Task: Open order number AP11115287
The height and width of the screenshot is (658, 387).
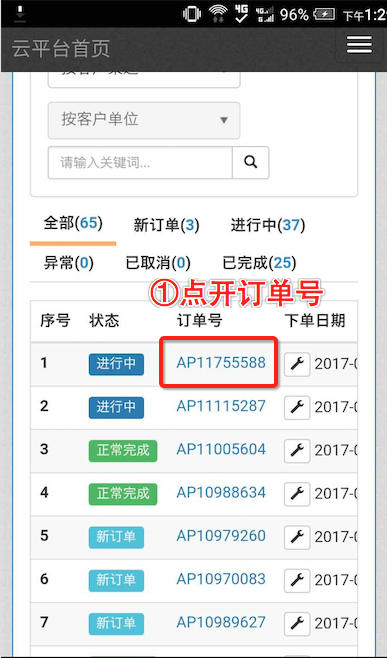Action: (221, 406)
